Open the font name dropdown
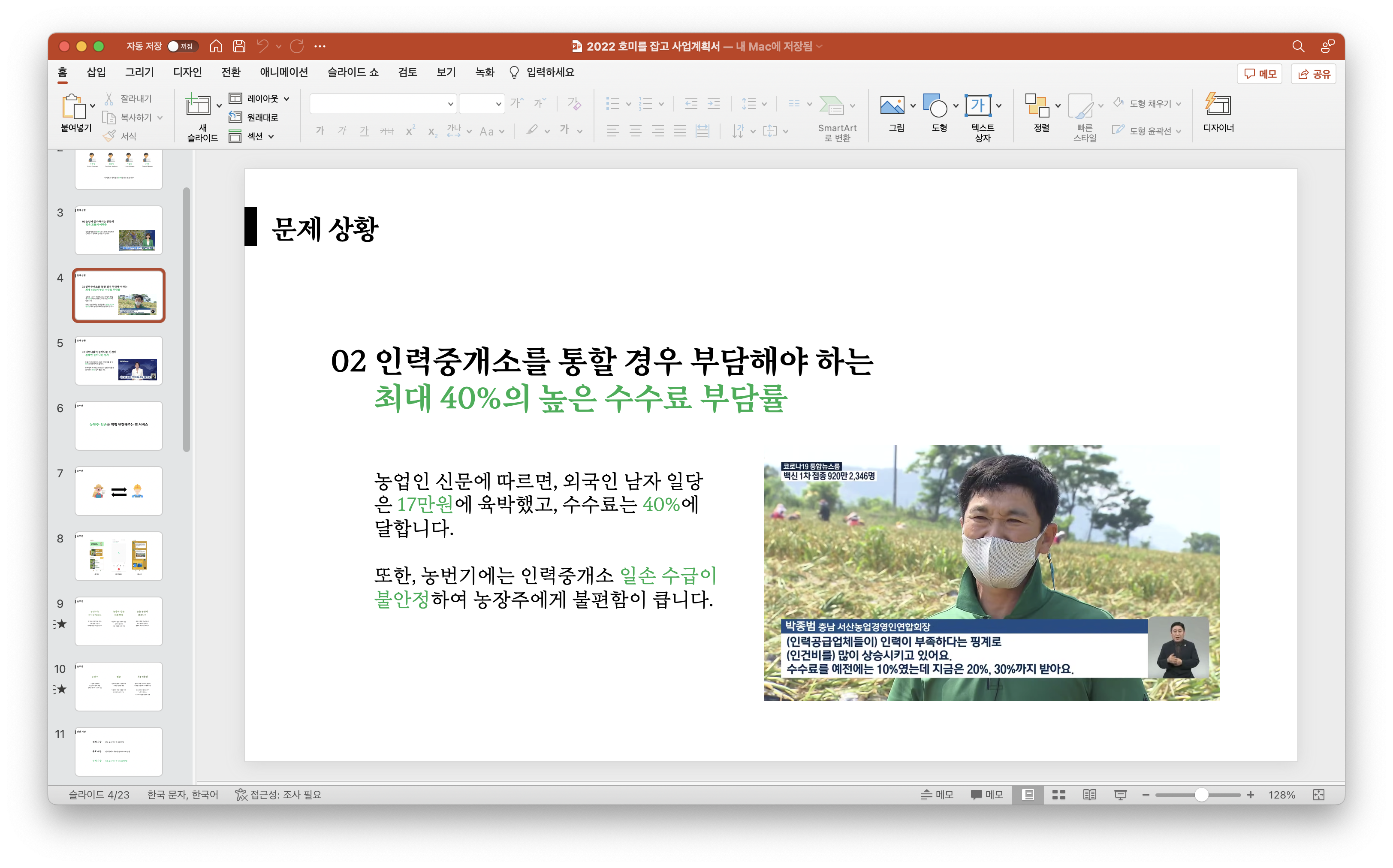This screenshot has height=868, width=1393. 451,104
